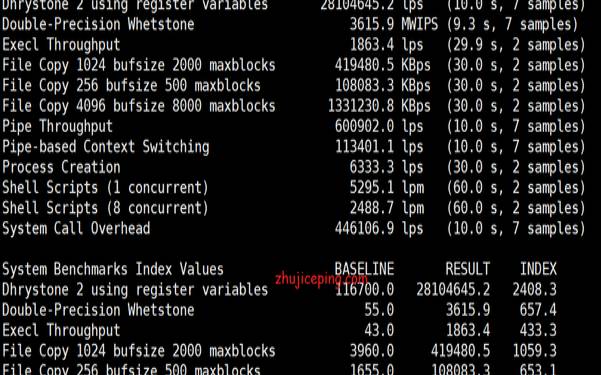The height and width of the screenshot is (375, 601).
Task: Click the "INDEX" column header
Action: 538,269
